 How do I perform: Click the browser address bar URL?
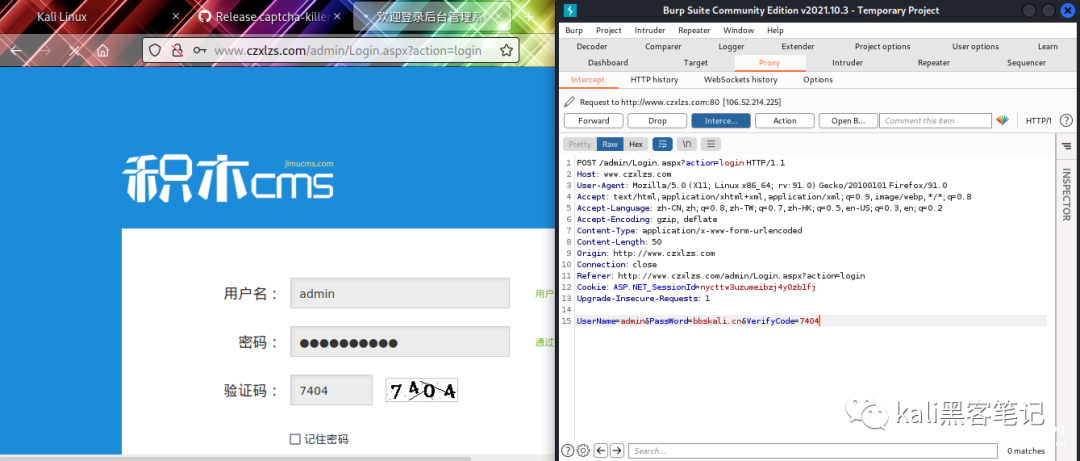coord(348,50)
